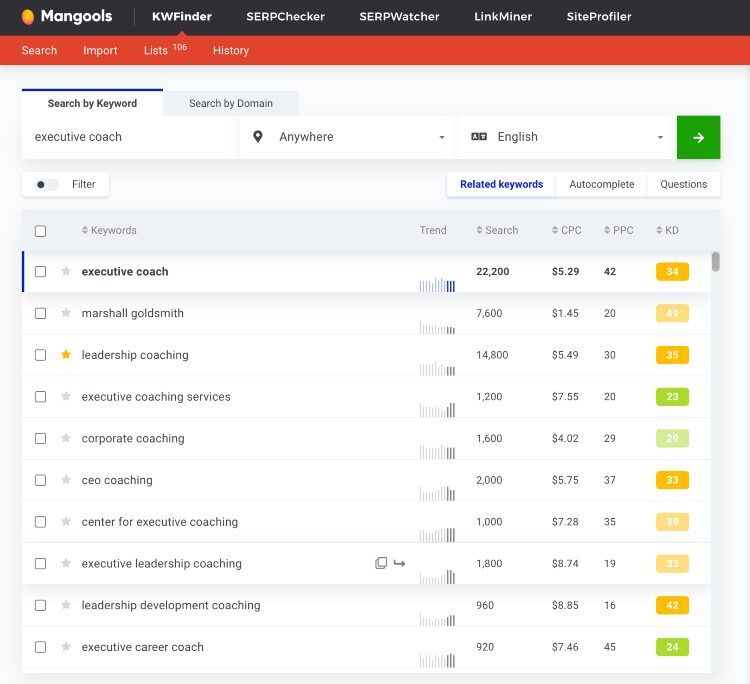View trend chart for corporate coaching
This screenshot has width=750, height=684.
tap(437, 452)
